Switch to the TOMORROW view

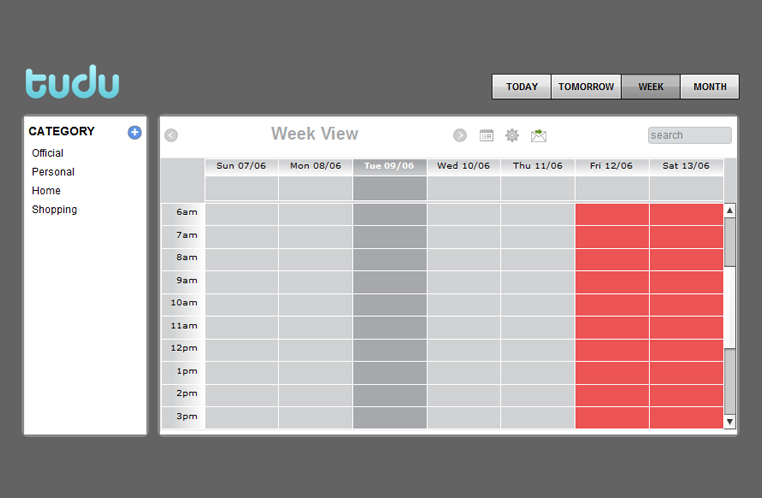pyautogui.click(x=586, y=87)
